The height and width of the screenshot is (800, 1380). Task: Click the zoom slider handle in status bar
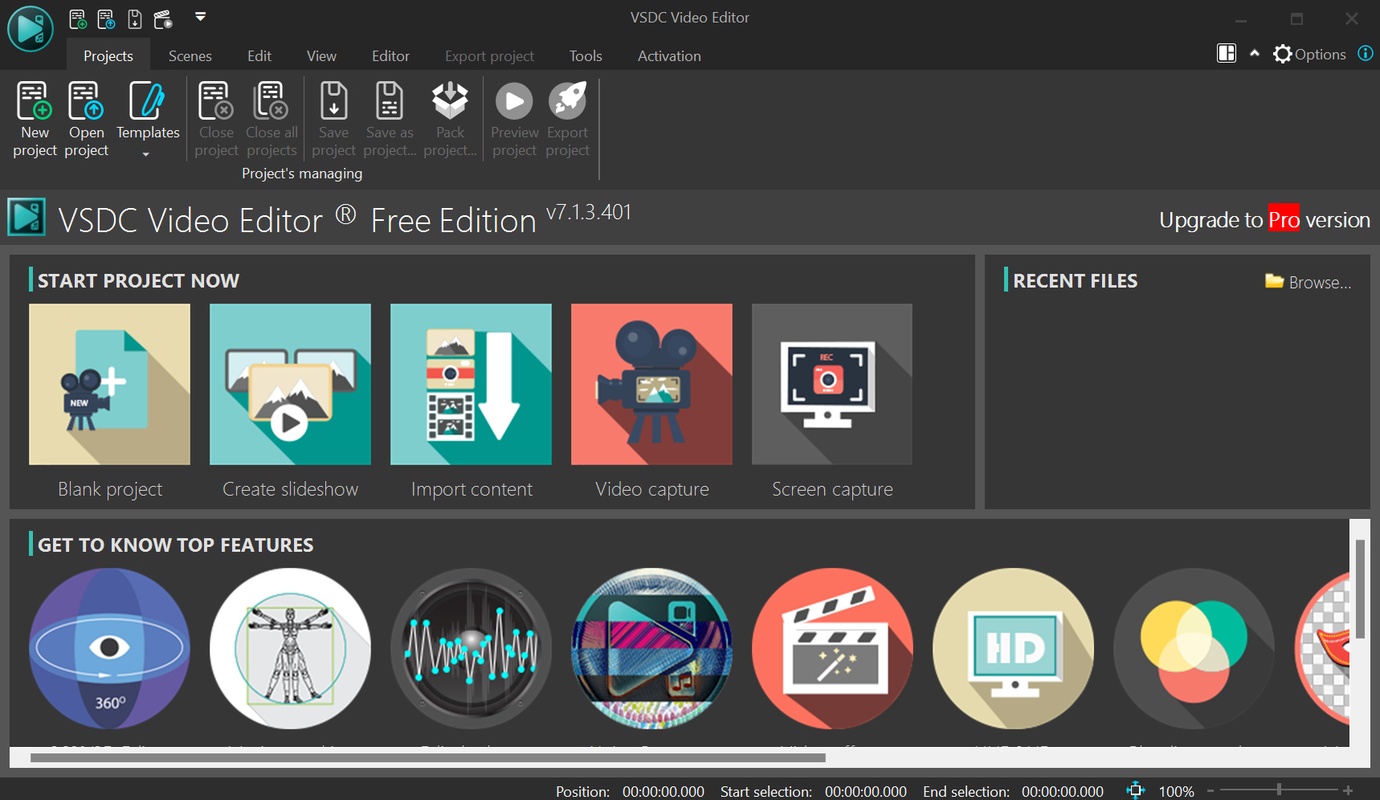1278,790
